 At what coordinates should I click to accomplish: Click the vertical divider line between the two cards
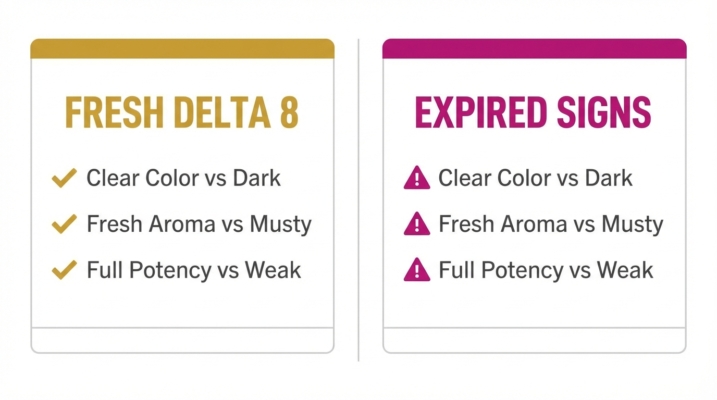tap(358, 200)
